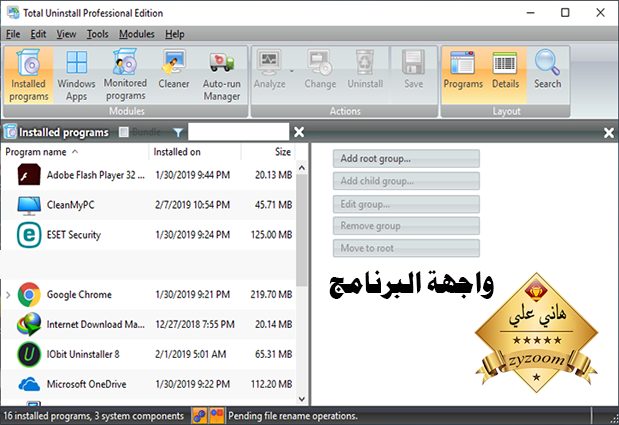Click the 112.20 MB size value

tap(272, 384)
